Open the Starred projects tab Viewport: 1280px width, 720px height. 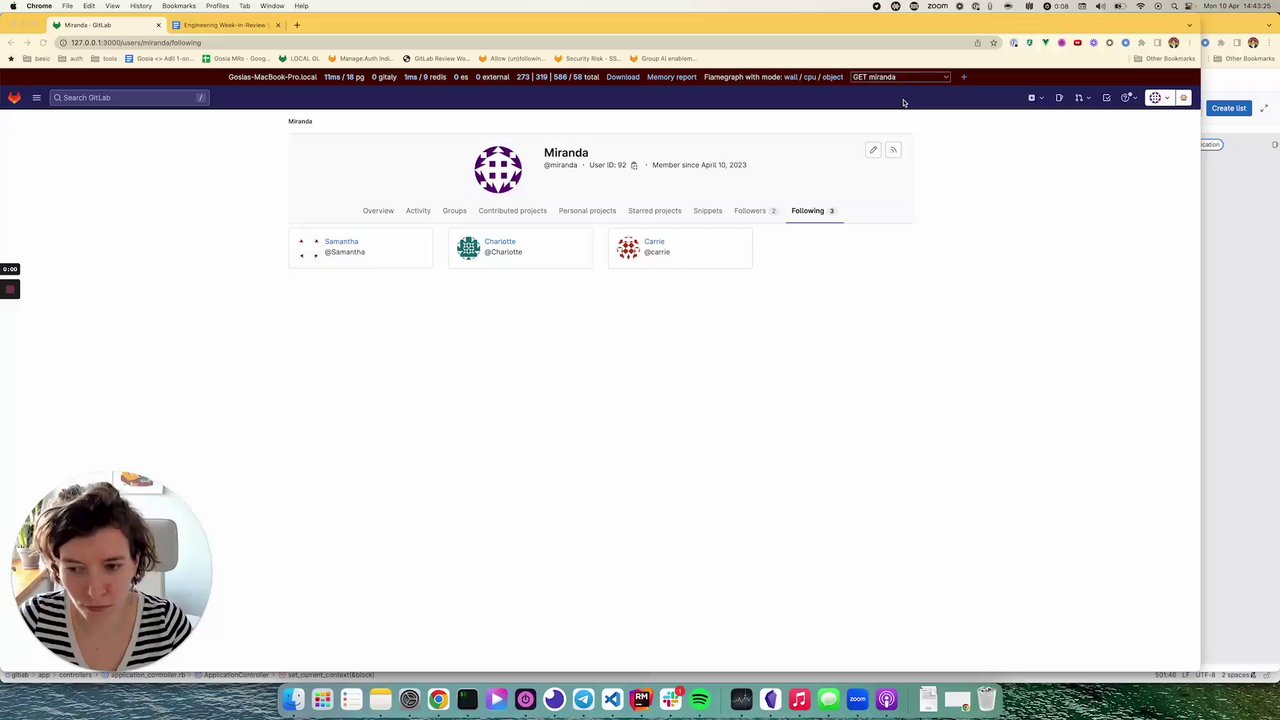(x=654, y=211)
